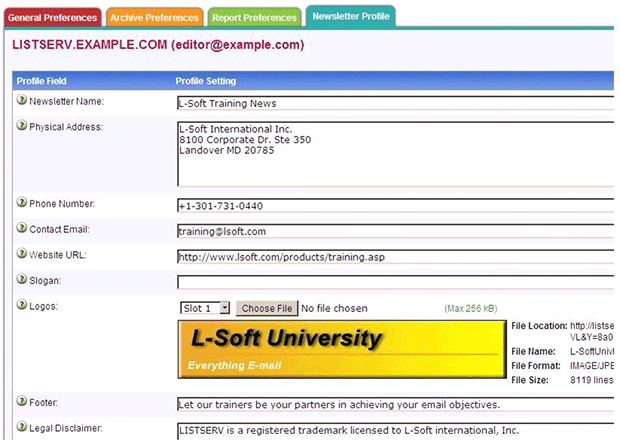The image size is (620, 445).
Task: Switch to General Preferences tab
Action: pos(53,17)
